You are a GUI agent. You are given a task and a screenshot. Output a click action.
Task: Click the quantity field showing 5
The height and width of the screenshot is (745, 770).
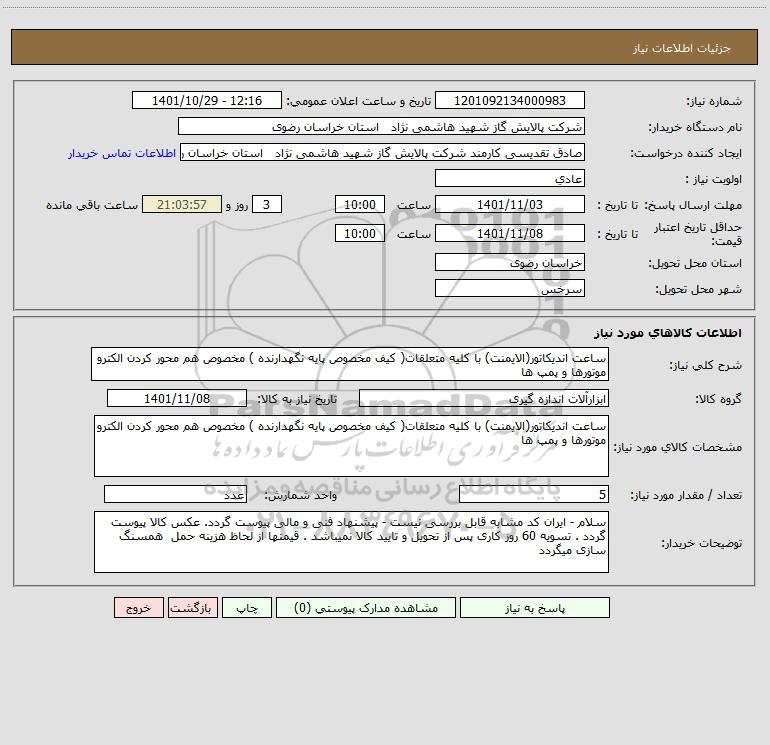[534, 495]
